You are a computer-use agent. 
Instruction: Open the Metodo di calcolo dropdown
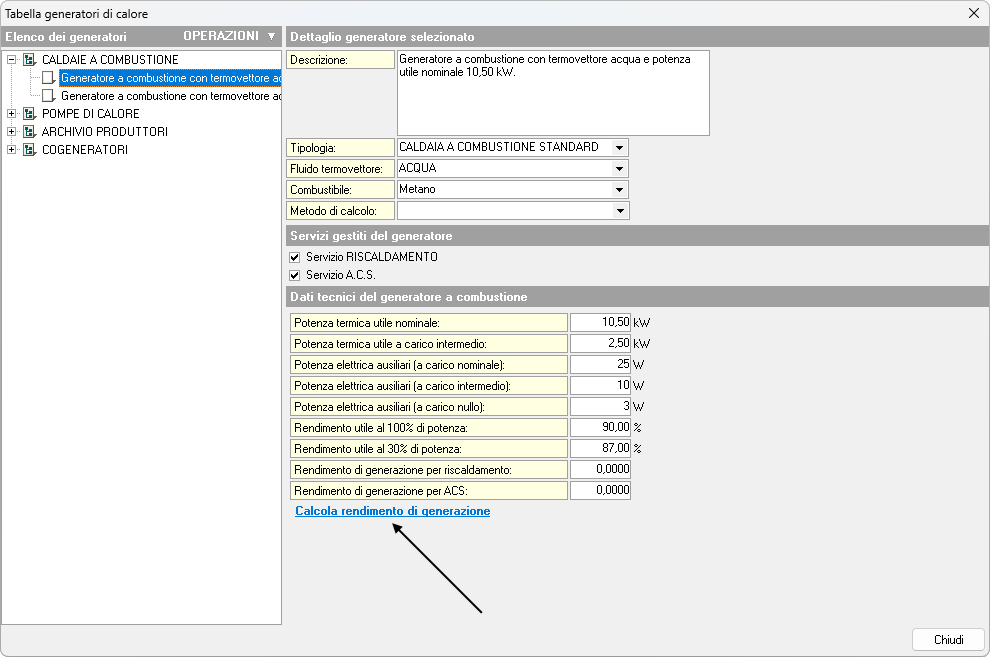pyautogui.click(x=620, y=210)
